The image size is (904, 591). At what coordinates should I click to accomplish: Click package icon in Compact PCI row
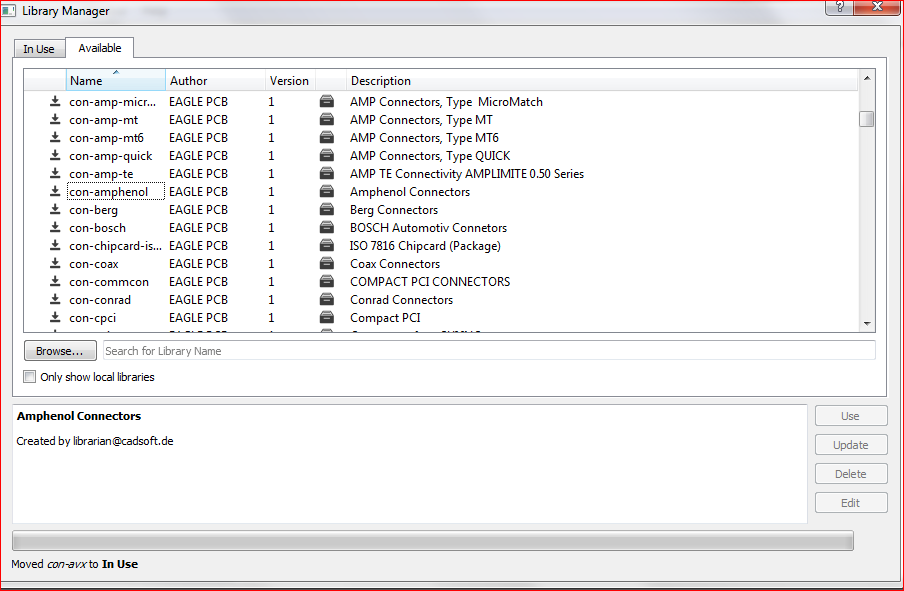(x=327, y=318)
